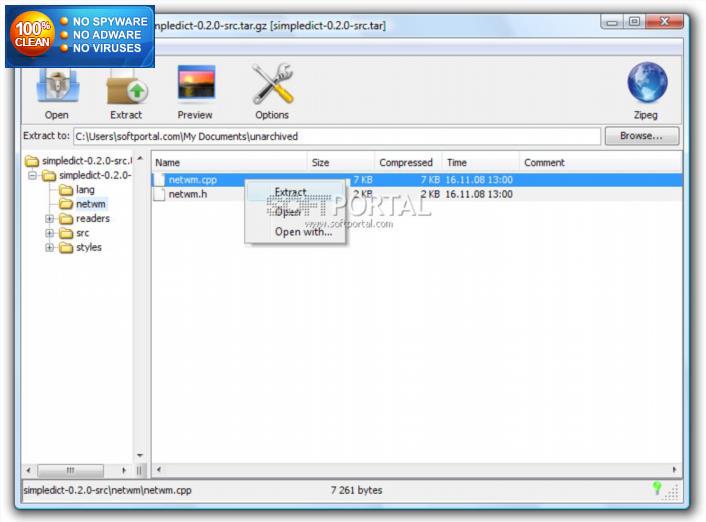This screenshot has height=522, width=706.
Task: Click the file list scroll right arrow
Action: tap(674, 469)
